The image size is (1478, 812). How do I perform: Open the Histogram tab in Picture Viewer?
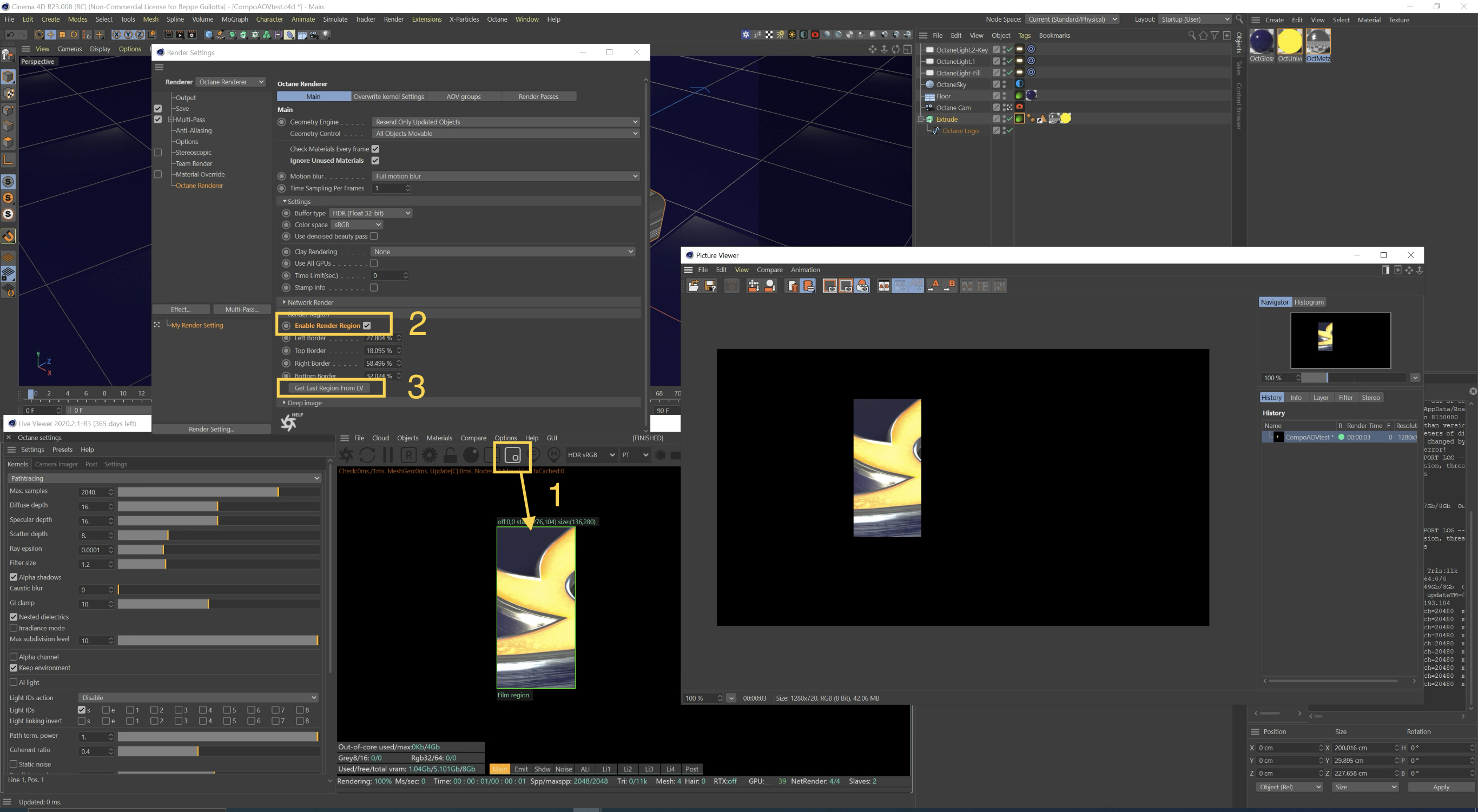click(1309, 302)
